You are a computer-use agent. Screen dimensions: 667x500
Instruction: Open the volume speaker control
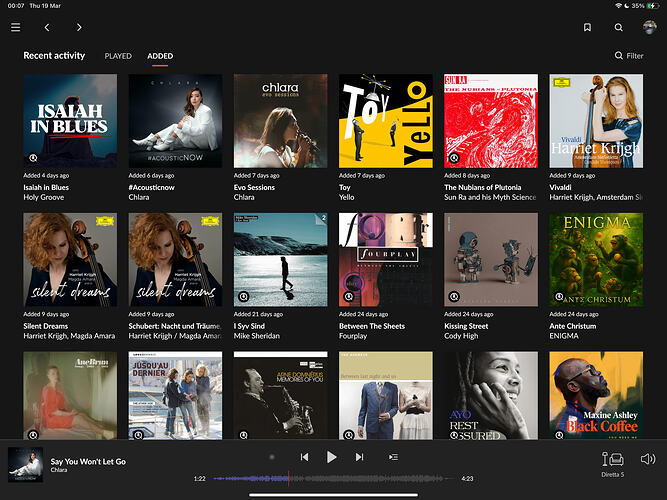point(647,459)
